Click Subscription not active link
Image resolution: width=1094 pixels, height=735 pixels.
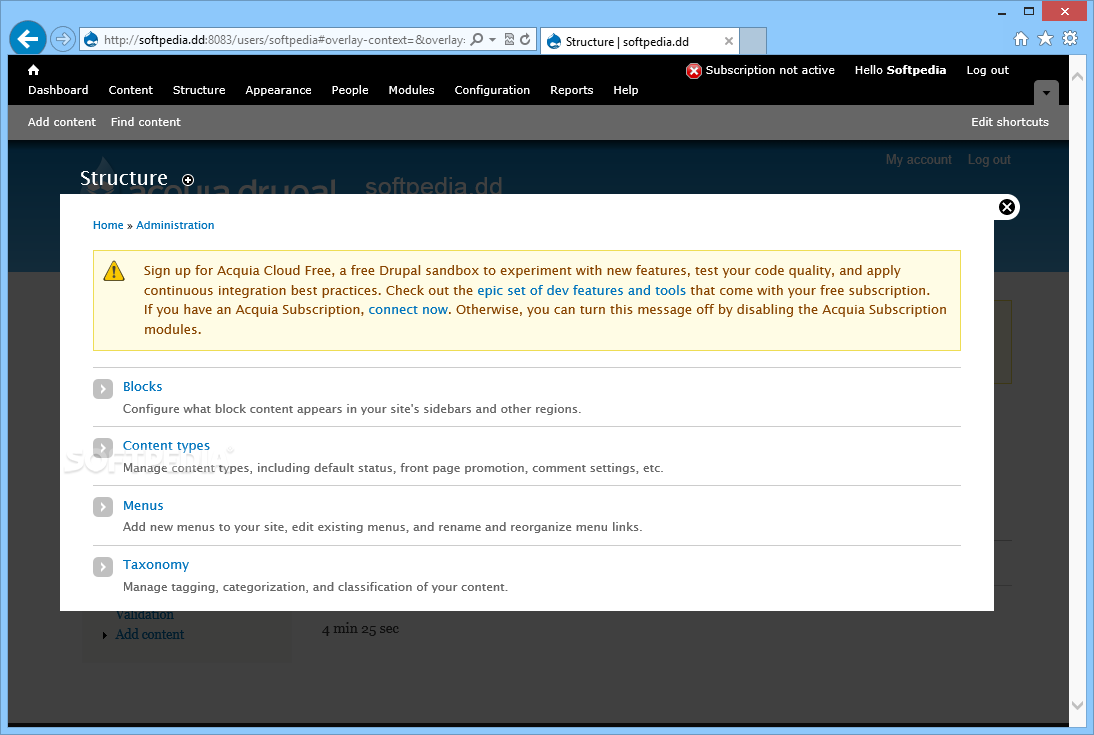click(770, 70)
